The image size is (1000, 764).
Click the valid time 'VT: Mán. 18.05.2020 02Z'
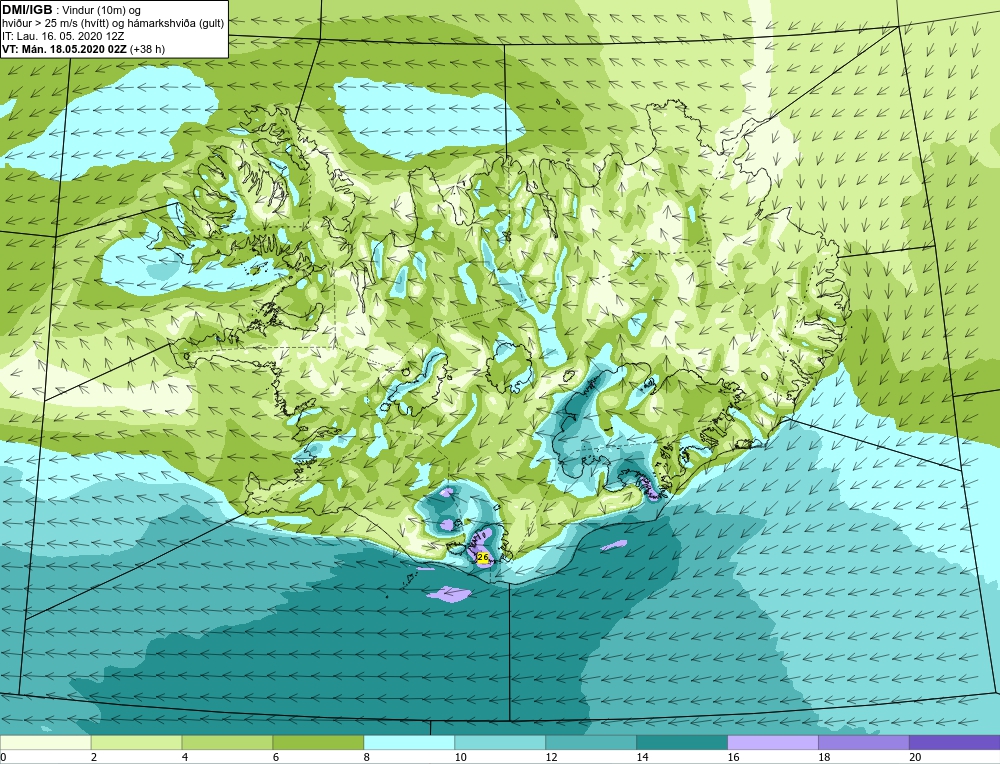pyautogui.click(x=65, y=48)
